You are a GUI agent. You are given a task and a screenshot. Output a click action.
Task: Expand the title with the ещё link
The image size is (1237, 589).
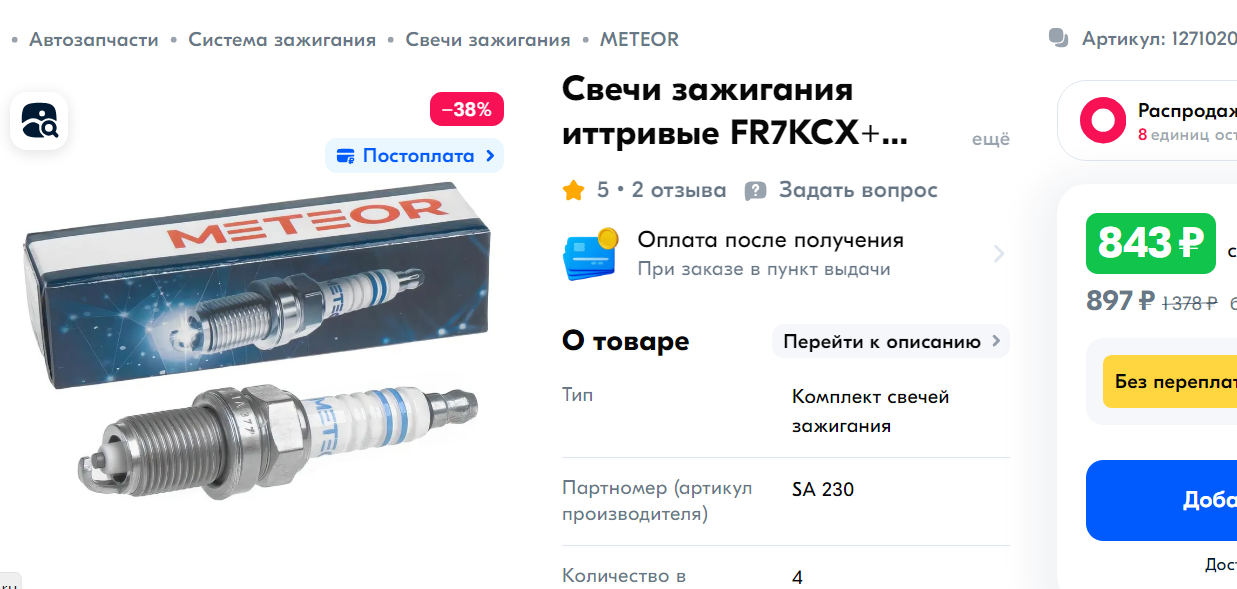[x=991, y=138]
